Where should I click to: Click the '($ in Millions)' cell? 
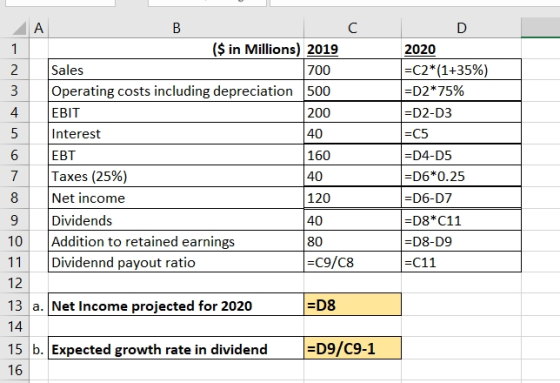176,49
